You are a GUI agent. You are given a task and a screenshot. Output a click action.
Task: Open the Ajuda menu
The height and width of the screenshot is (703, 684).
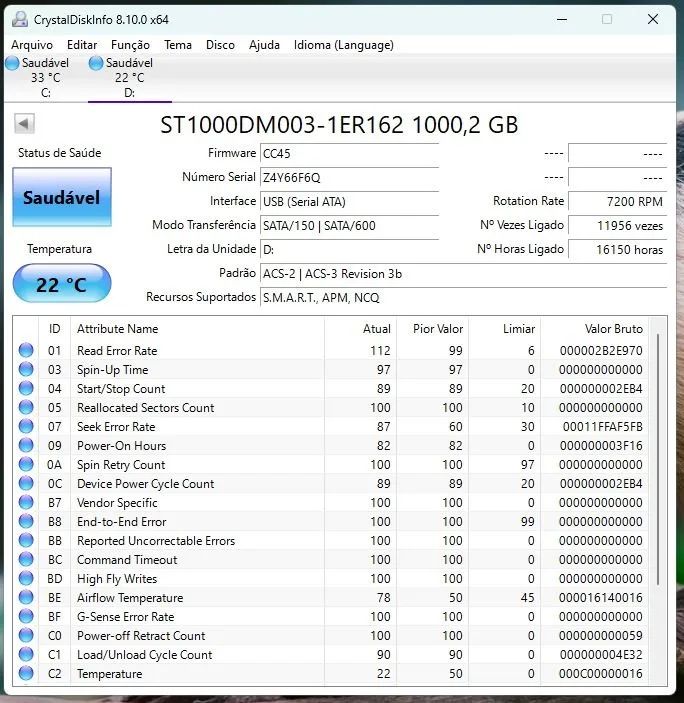click(x=264, y=45)
